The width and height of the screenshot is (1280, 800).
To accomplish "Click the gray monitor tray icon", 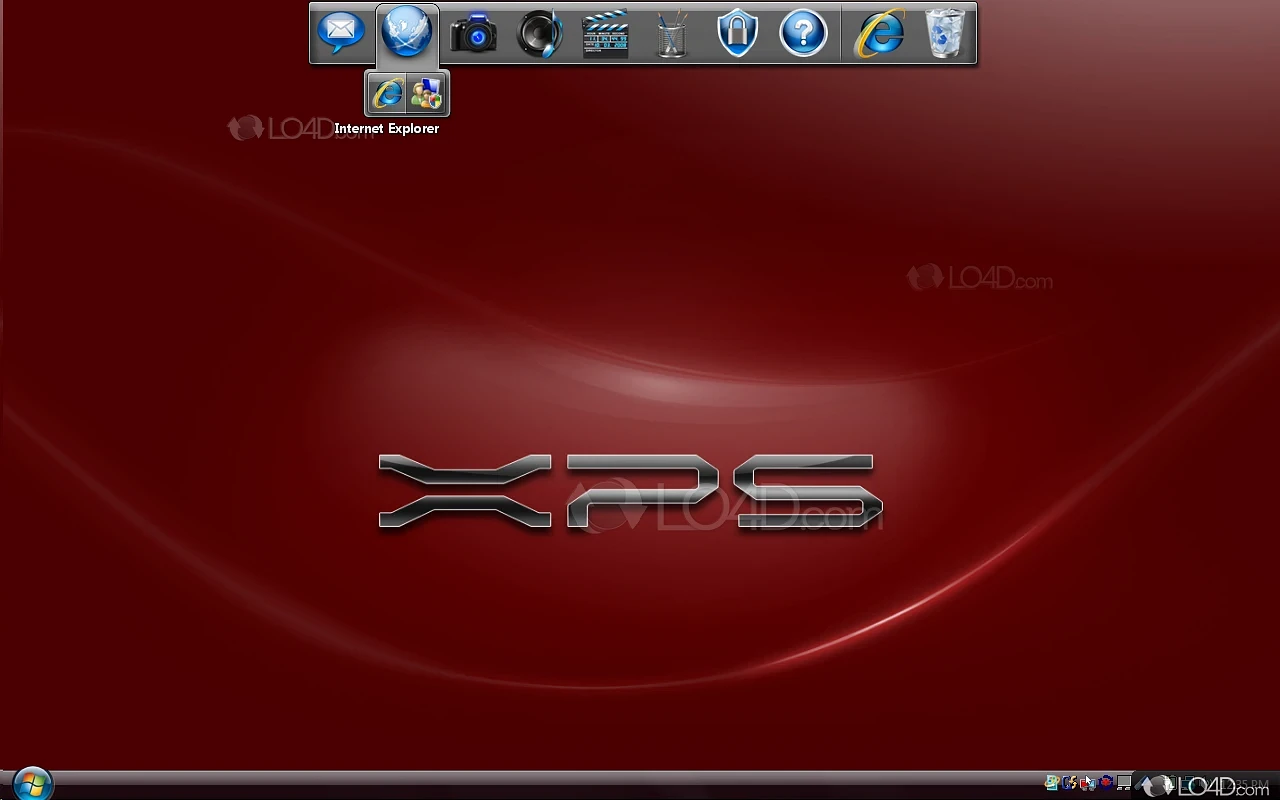I will coord(1124,783).
